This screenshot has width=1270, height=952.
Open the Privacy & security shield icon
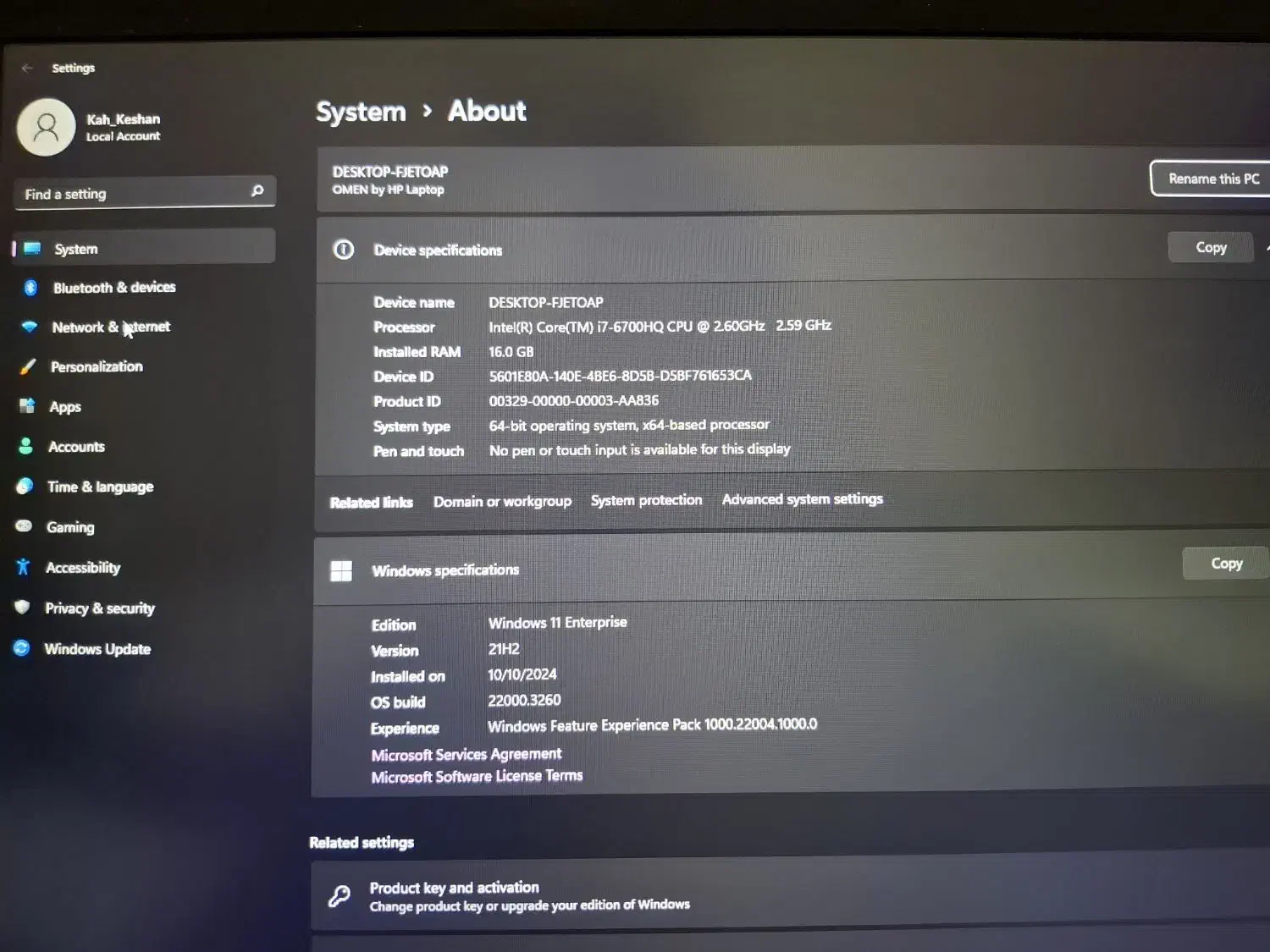(22, 607)
